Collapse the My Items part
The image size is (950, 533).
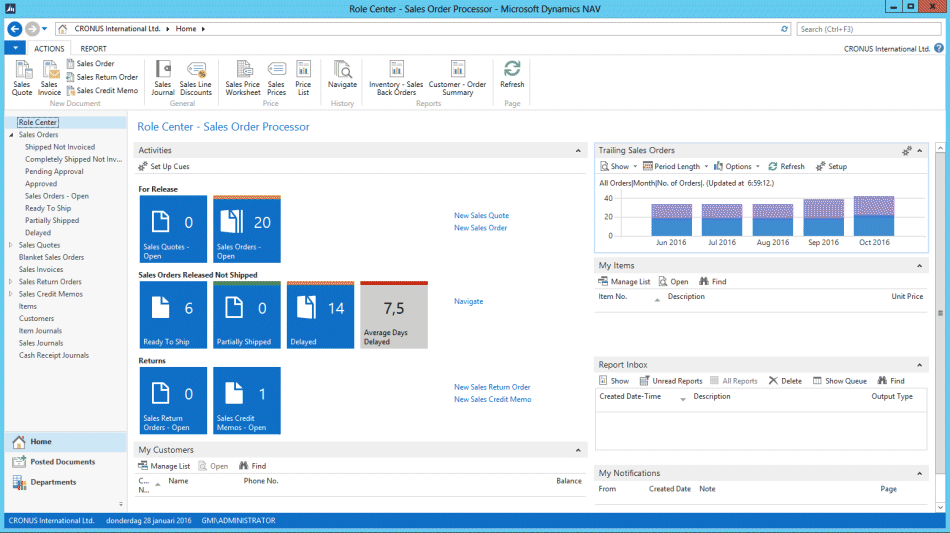coord(920,266)
